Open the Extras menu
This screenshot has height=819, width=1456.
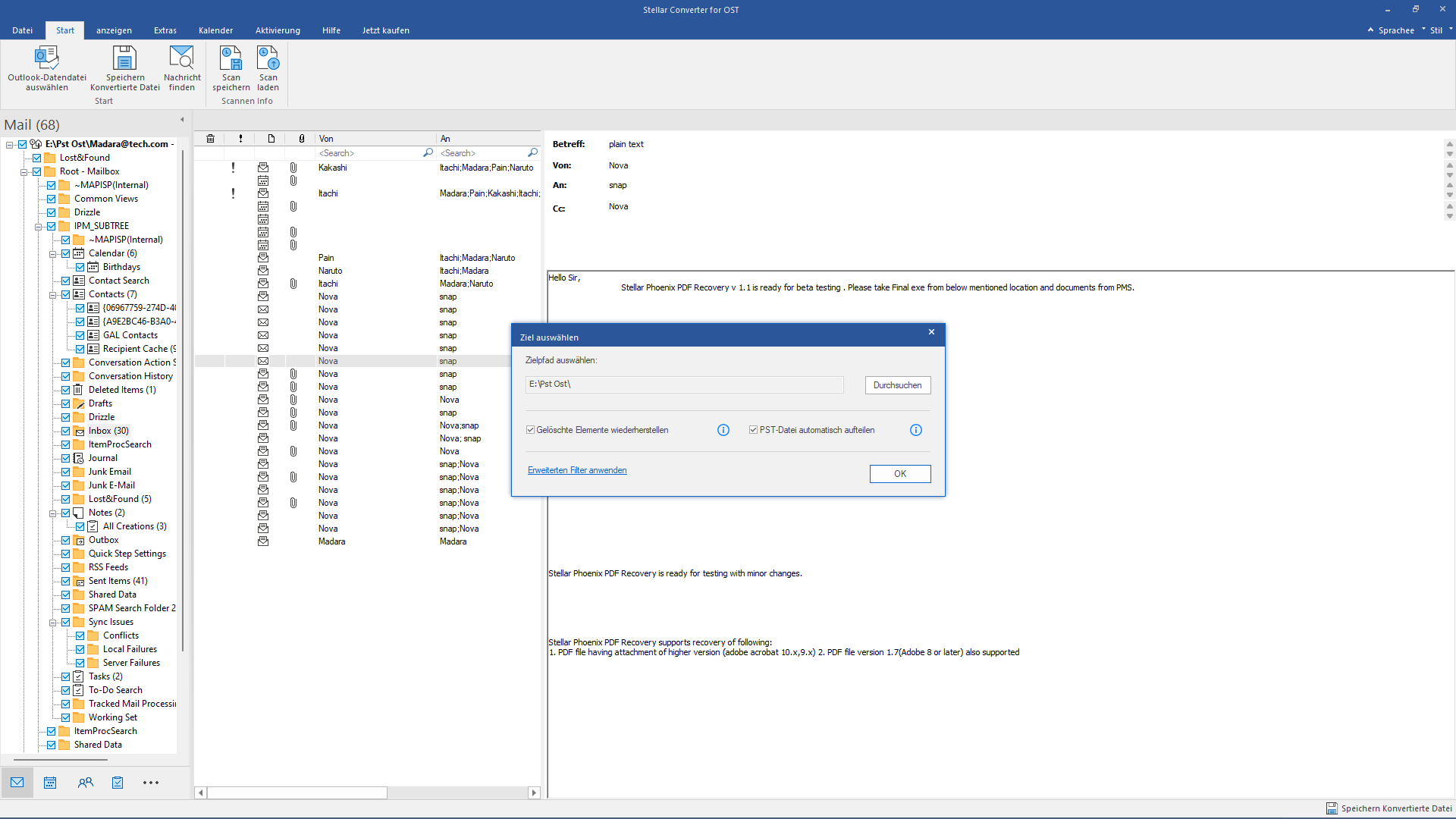[x=165, y=30]
